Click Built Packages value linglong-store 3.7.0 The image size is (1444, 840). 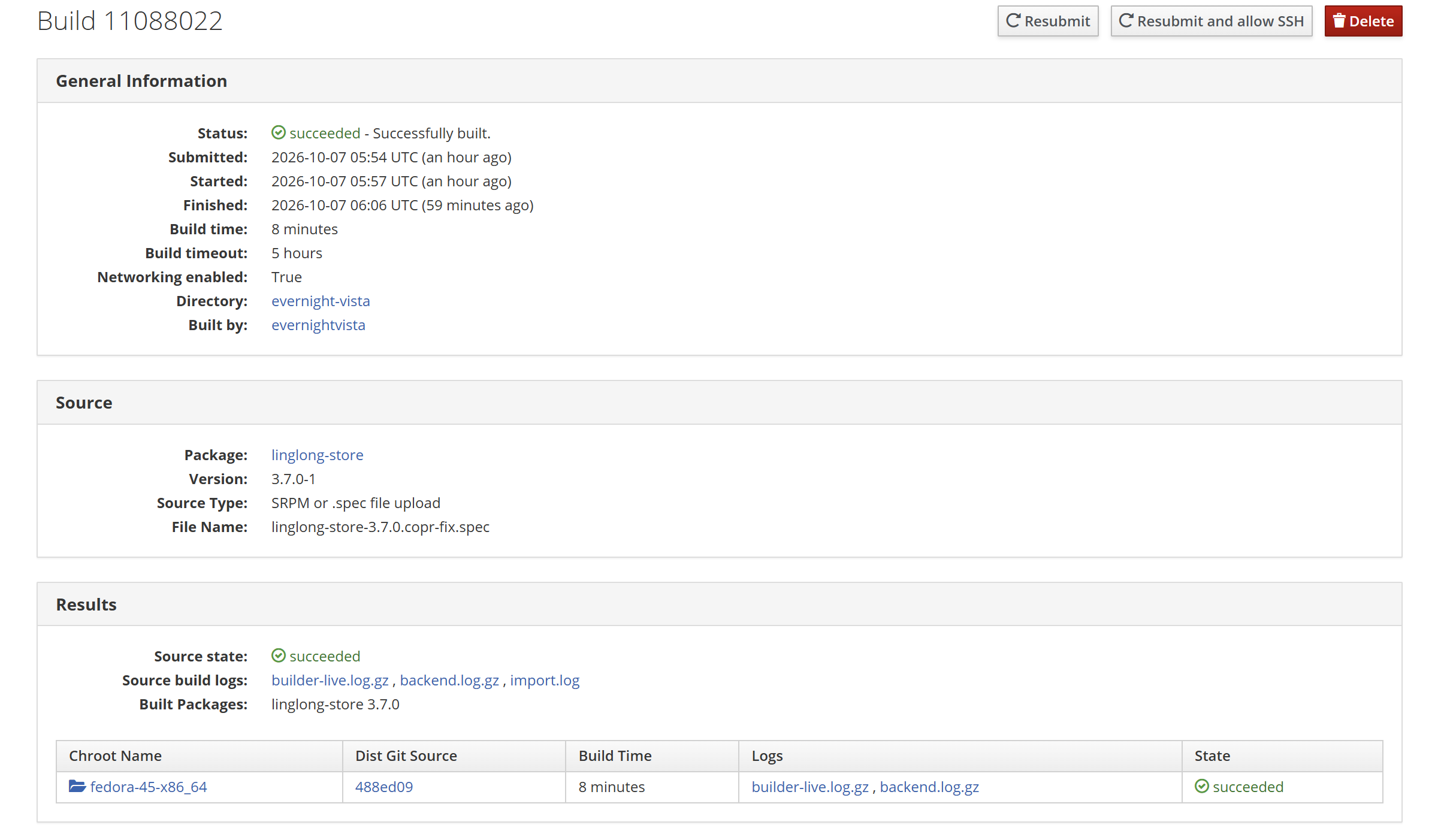tap(335, 704)
